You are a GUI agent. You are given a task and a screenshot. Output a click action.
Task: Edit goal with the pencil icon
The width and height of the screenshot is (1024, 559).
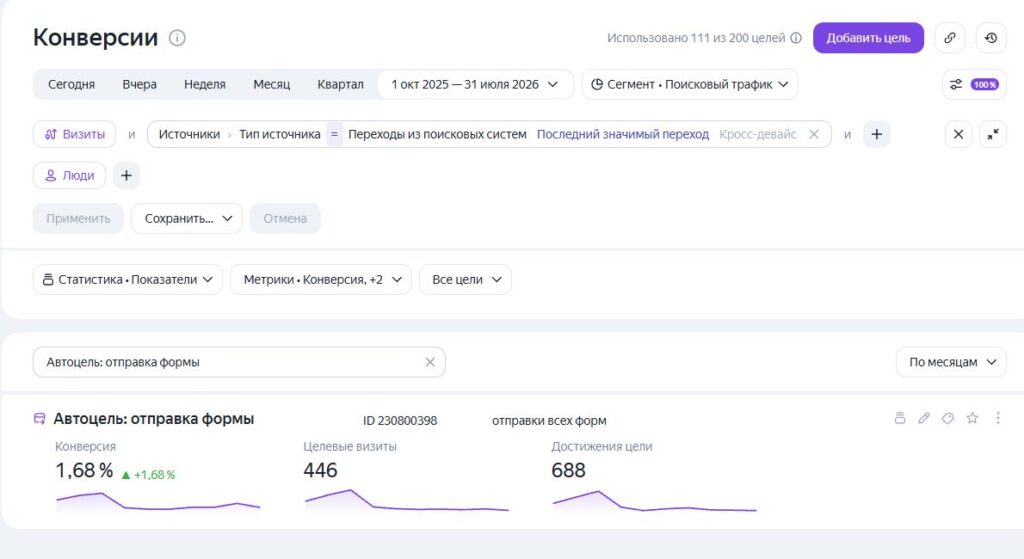click(x=923, y=418)
